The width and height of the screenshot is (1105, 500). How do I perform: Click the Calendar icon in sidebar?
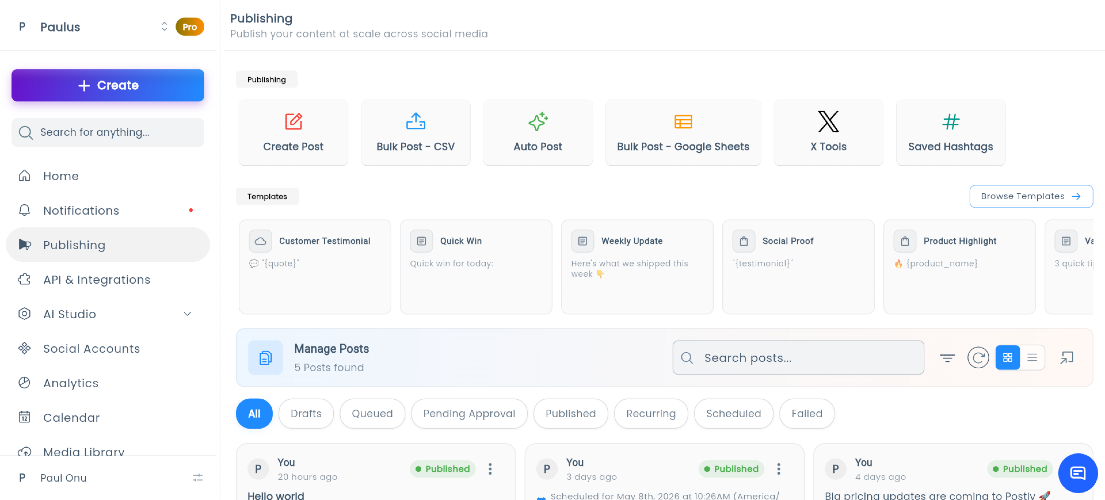click(25, 418)
